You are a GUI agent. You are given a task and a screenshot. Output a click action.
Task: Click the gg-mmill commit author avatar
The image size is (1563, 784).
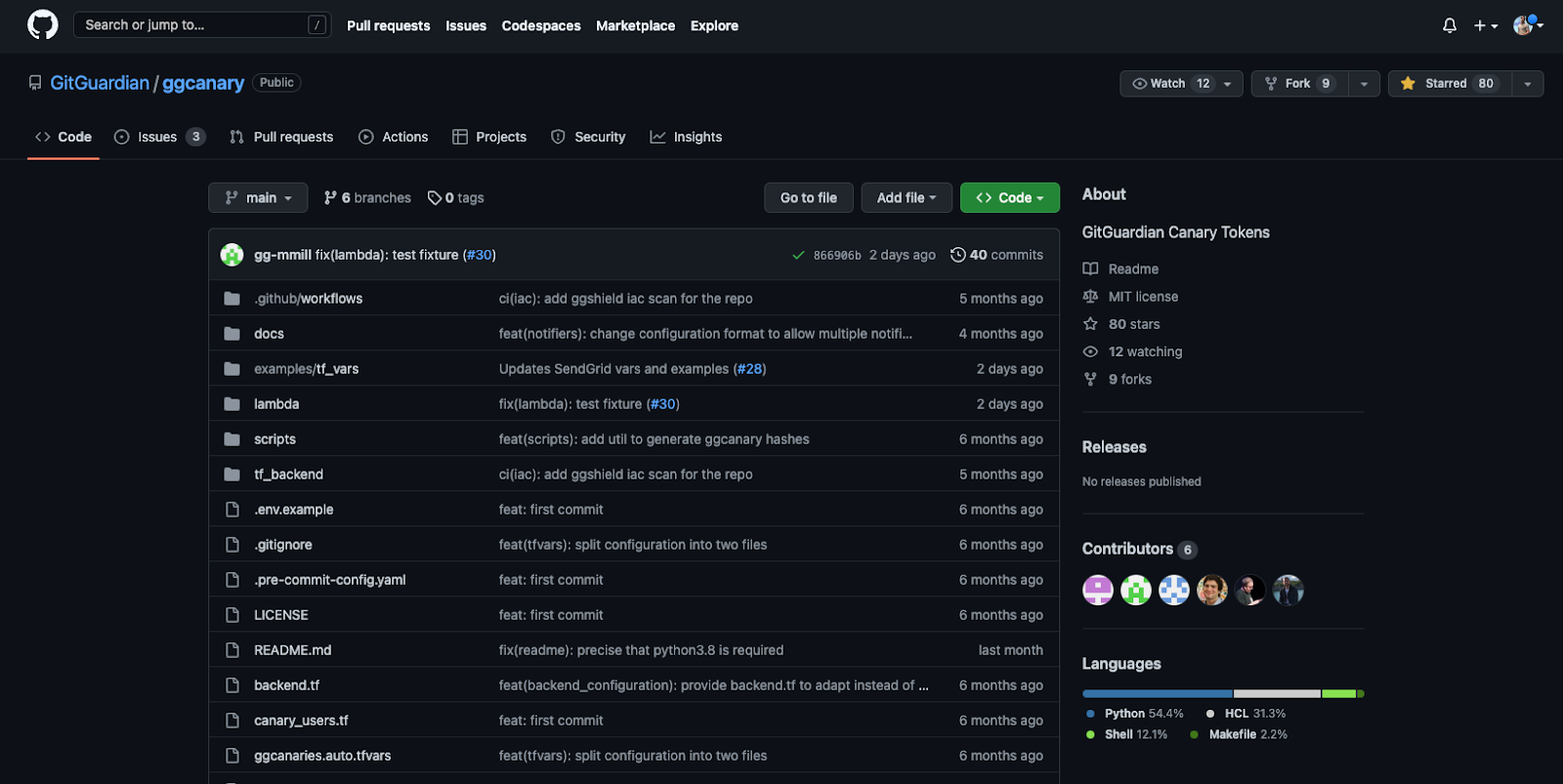[232, 255]
